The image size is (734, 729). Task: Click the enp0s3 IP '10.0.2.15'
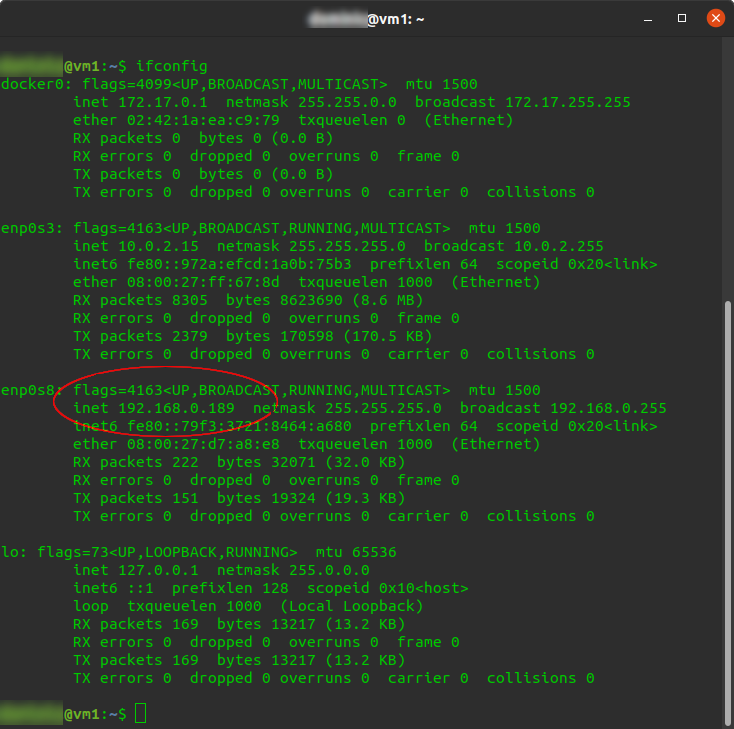coord(158,246)
